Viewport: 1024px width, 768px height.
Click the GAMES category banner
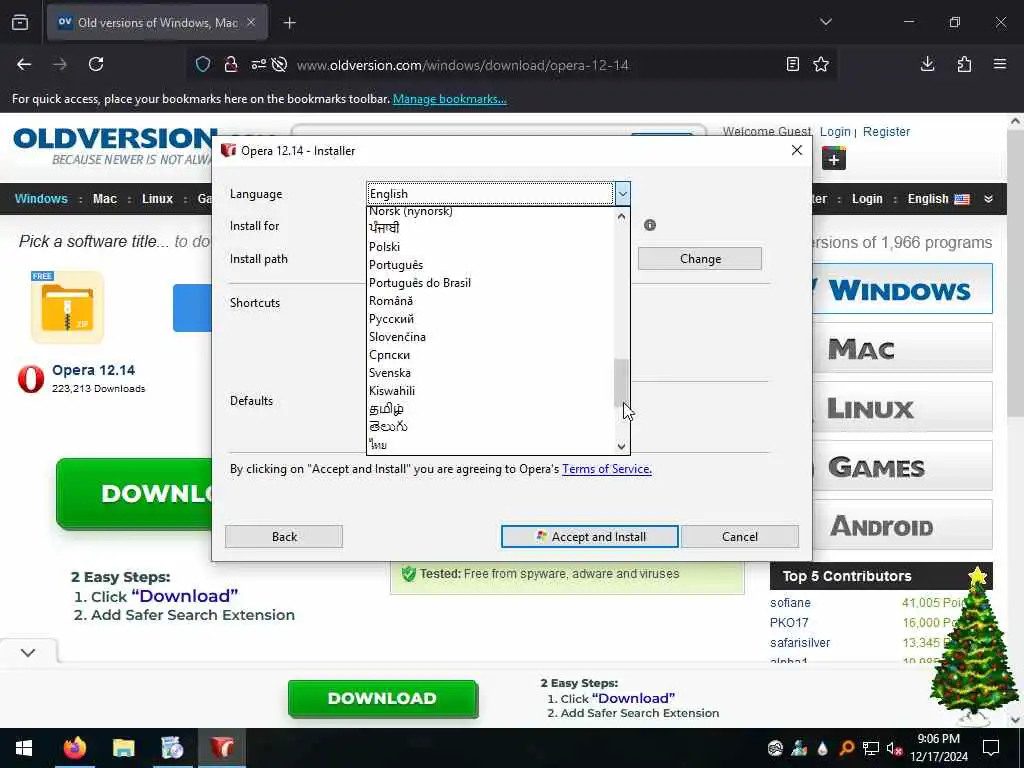click(x=903, y=466)
